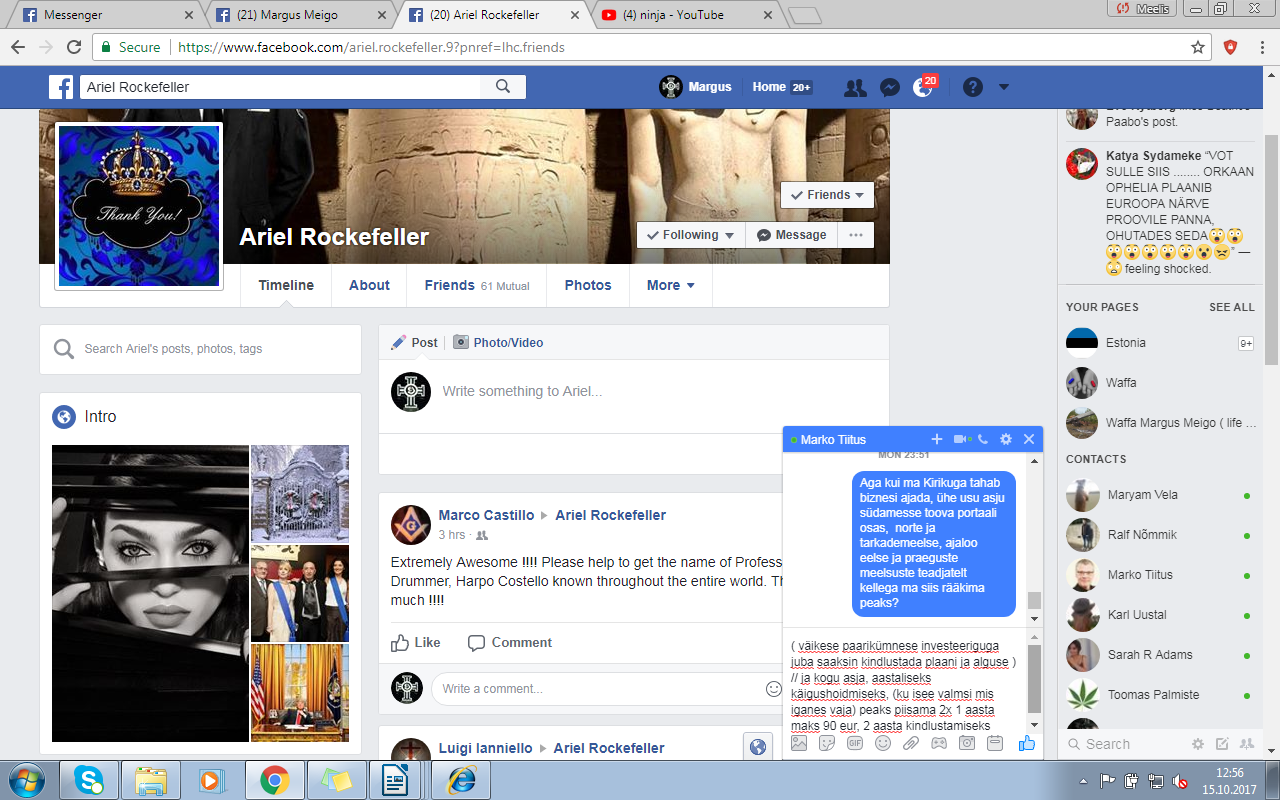1280x800 pixels.
Task: Open the Friends dropdown on cover photo
Action: pos(827,195)
